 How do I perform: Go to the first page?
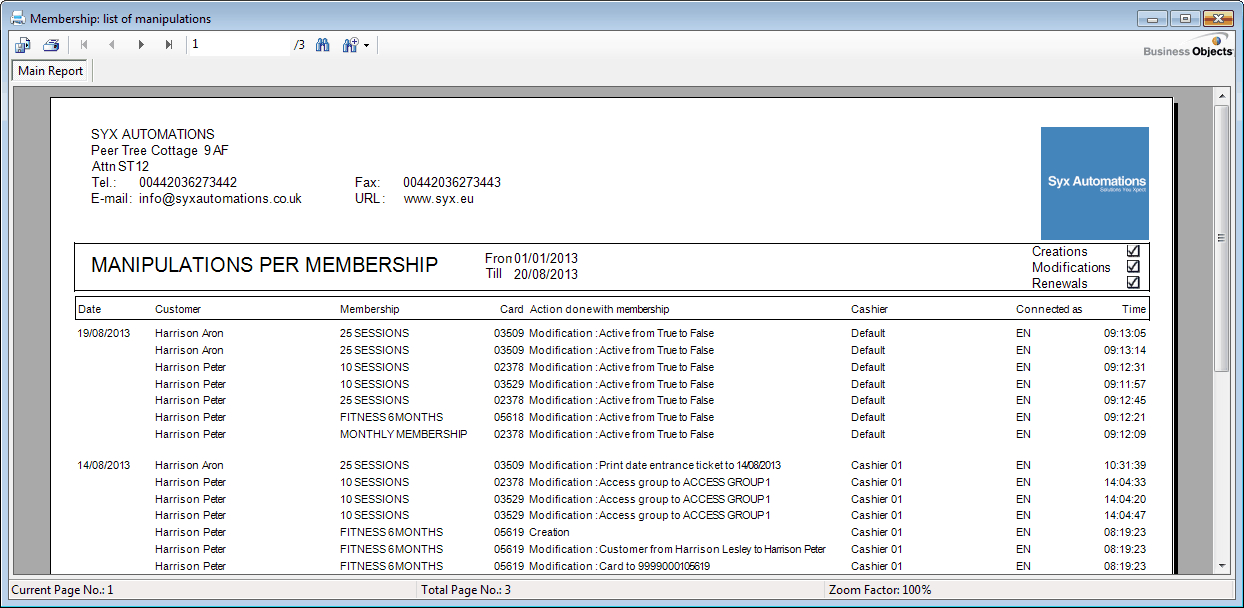(84, 45)
